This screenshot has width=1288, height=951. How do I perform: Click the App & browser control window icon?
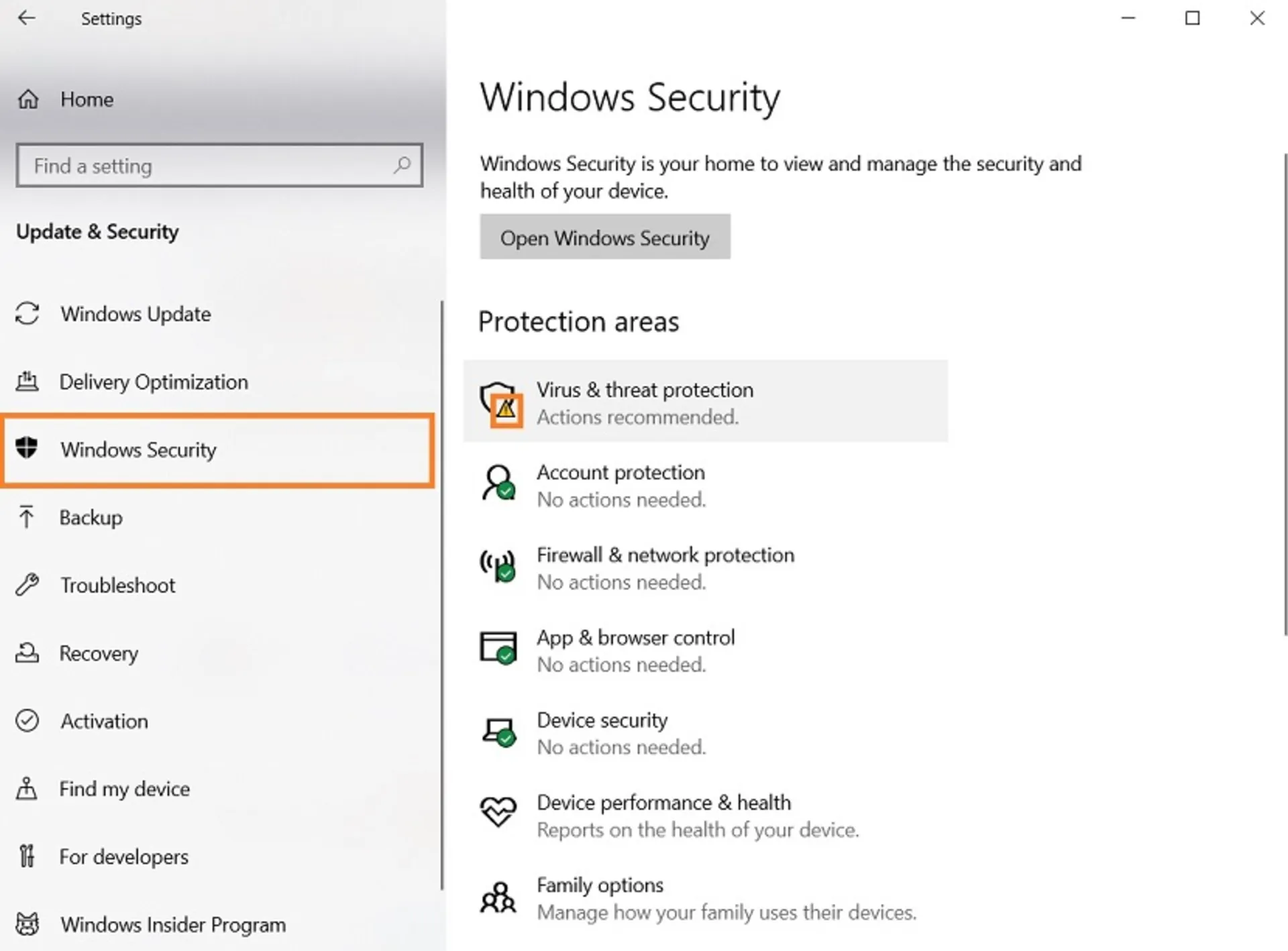coord(498,648)
